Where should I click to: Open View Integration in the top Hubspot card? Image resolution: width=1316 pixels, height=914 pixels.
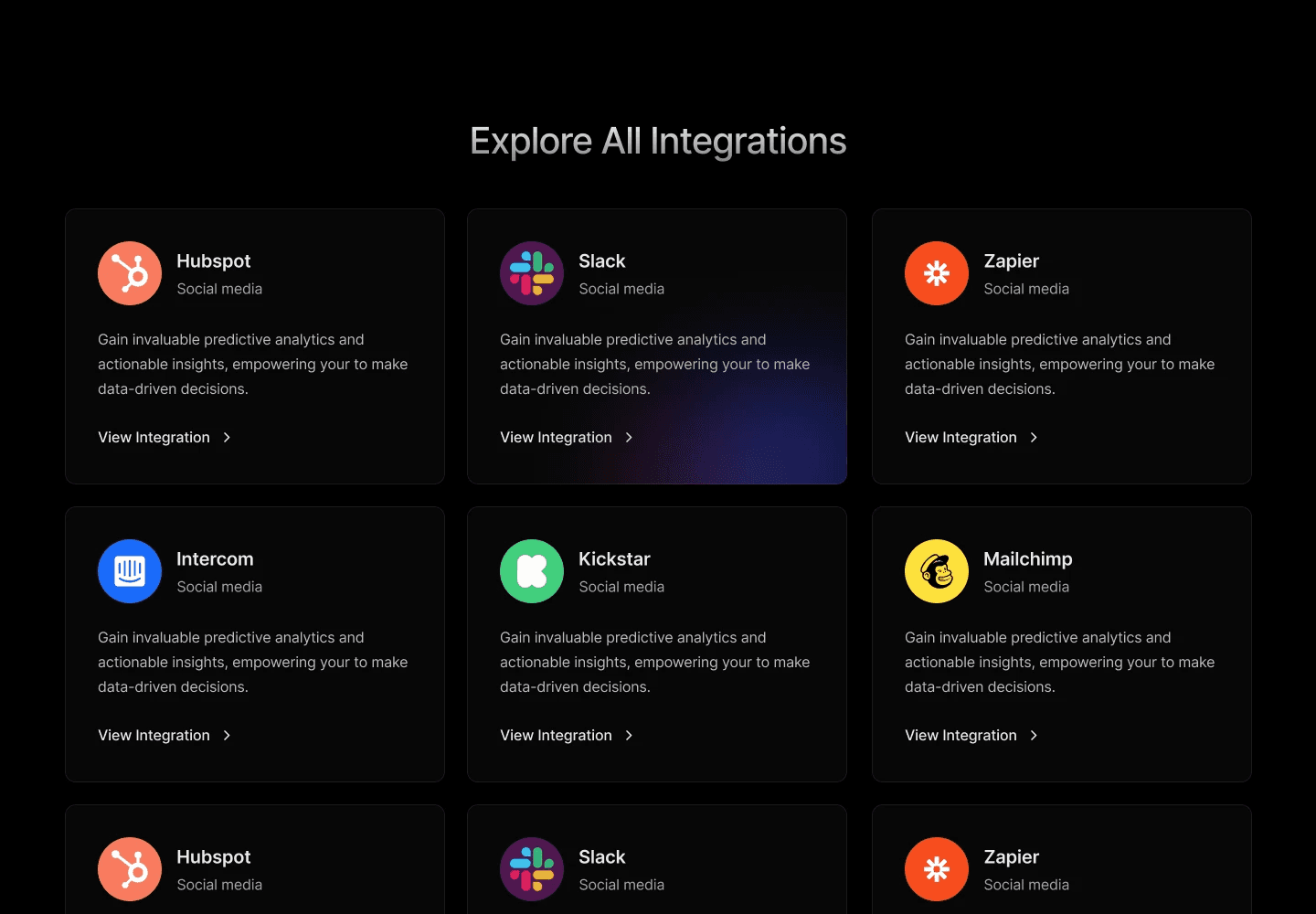(x=164, y=438)
